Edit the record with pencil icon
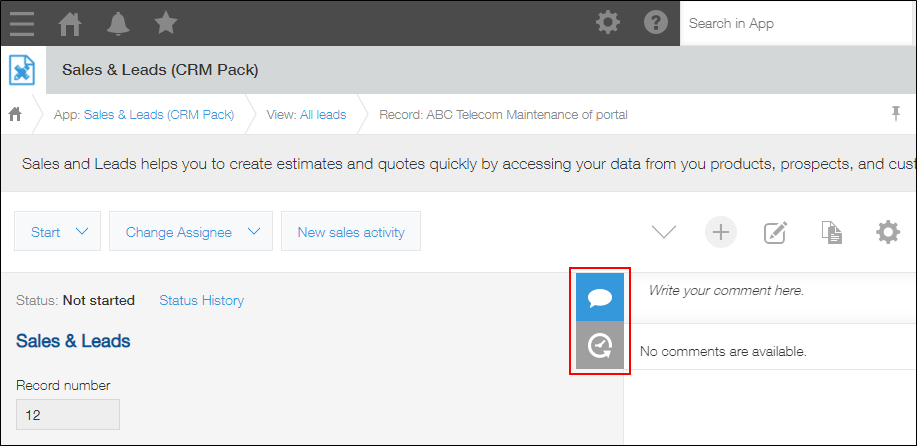The height and width of the screenshot is (446, 917). click(x=775, y=232)
